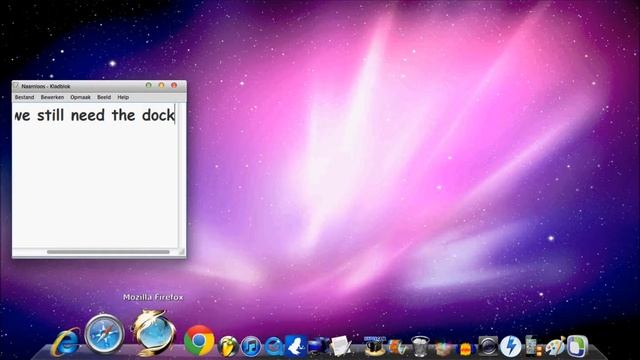Launch Google Chrome from the dock

[199, 340]
